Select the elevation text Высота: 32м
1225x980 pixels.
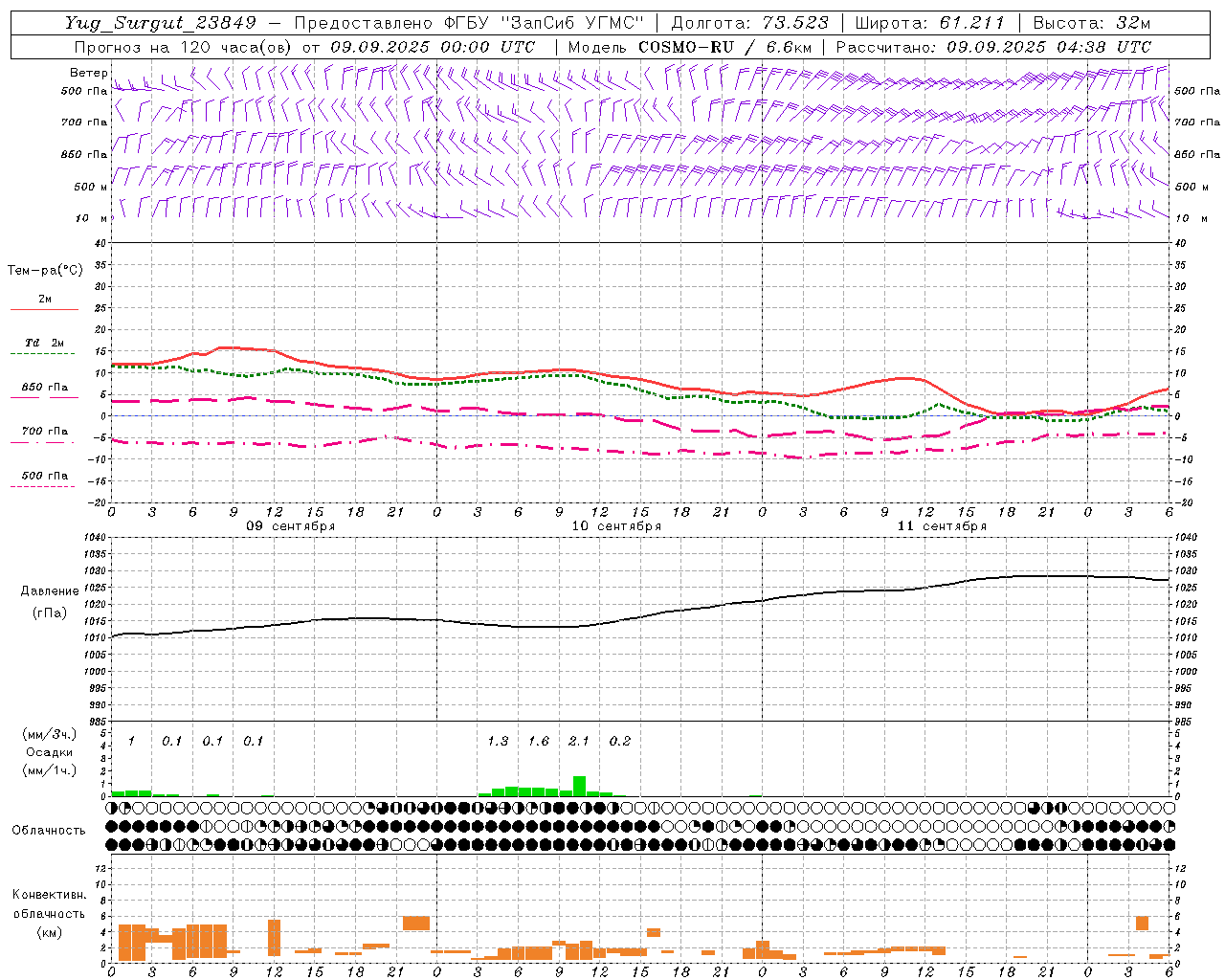1092,23
